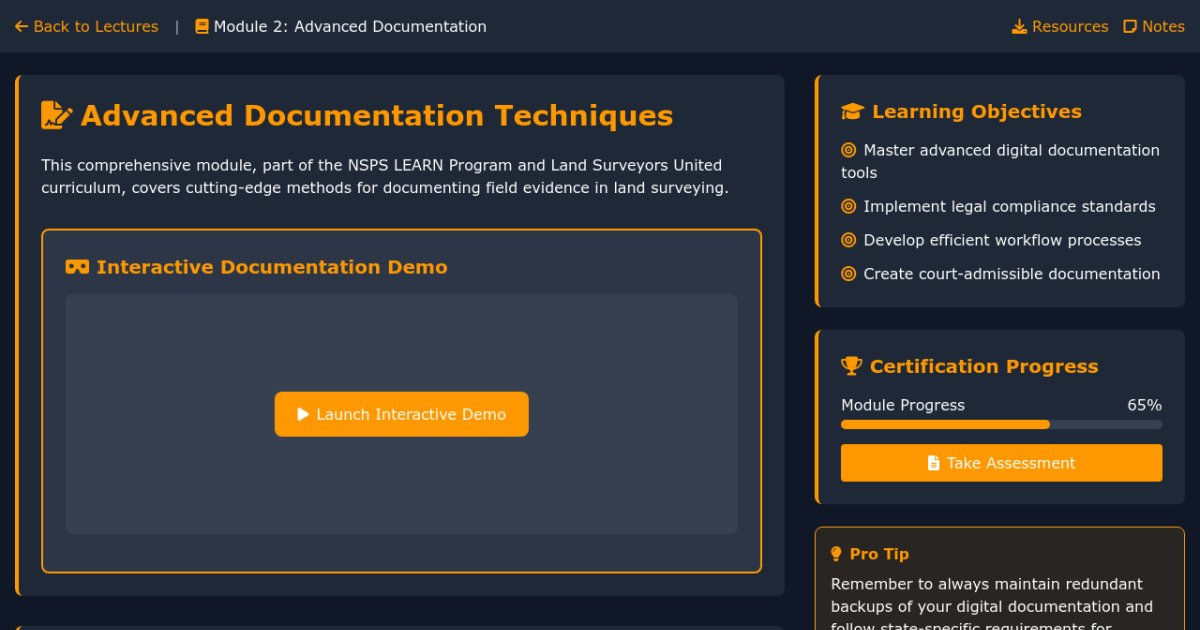Click the demo preview area
1200x630 pixels.
pos(401,340)
